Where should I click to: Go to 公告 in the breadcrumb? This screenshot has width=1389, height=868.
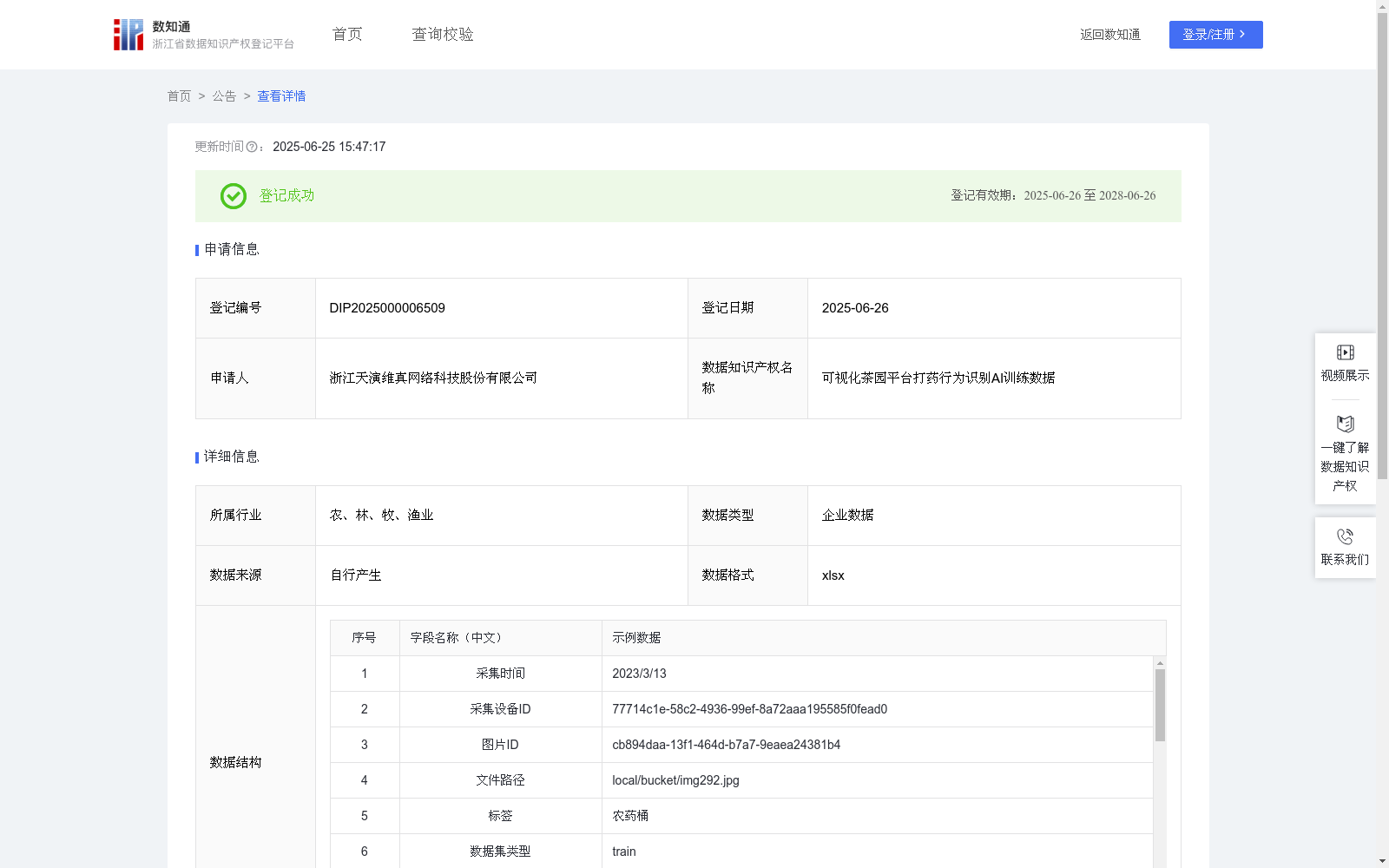coord(224,96)
